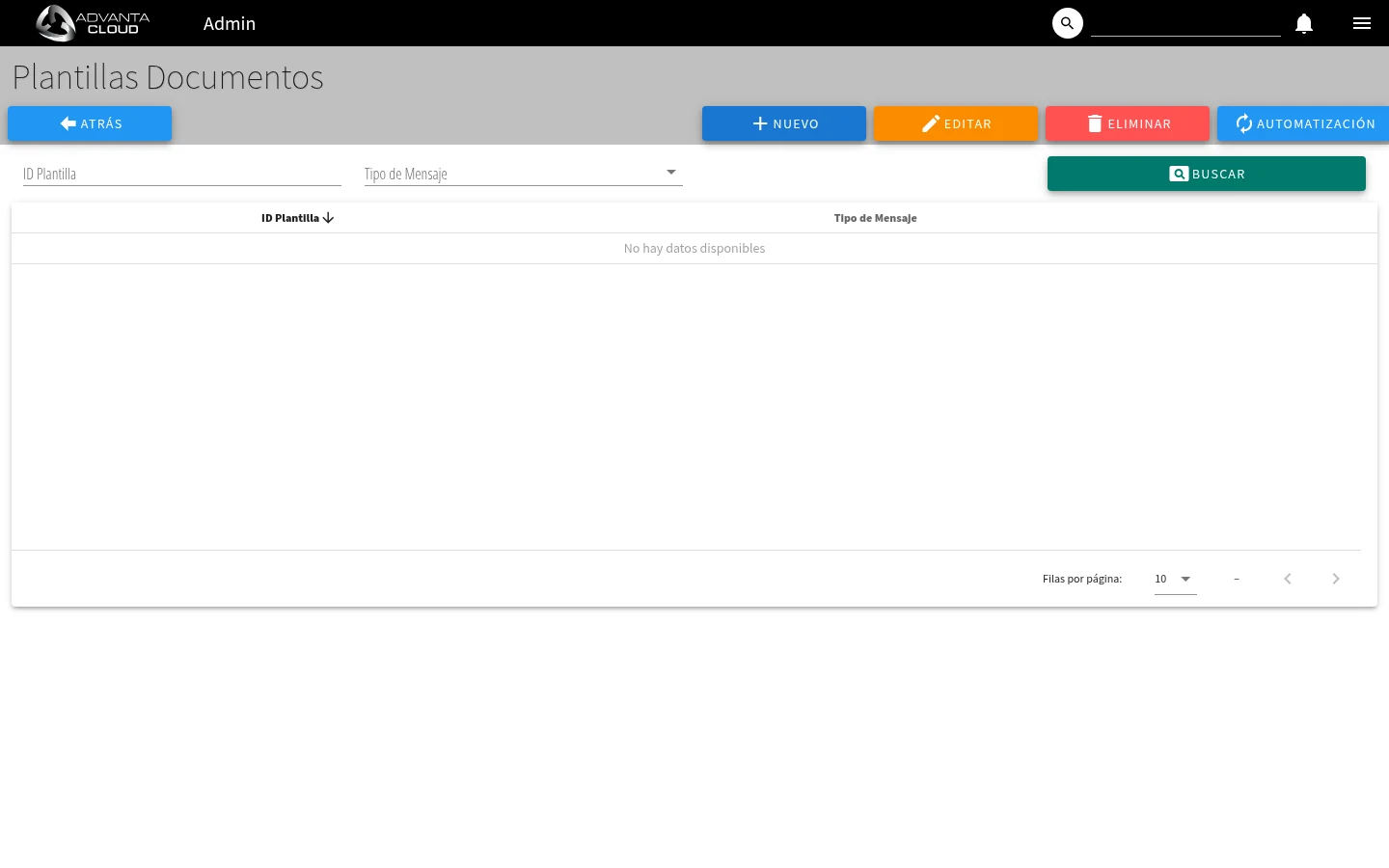Click the magnifier search icon in header
This screenshot has width=1389, height=868.
point(1068,23)
